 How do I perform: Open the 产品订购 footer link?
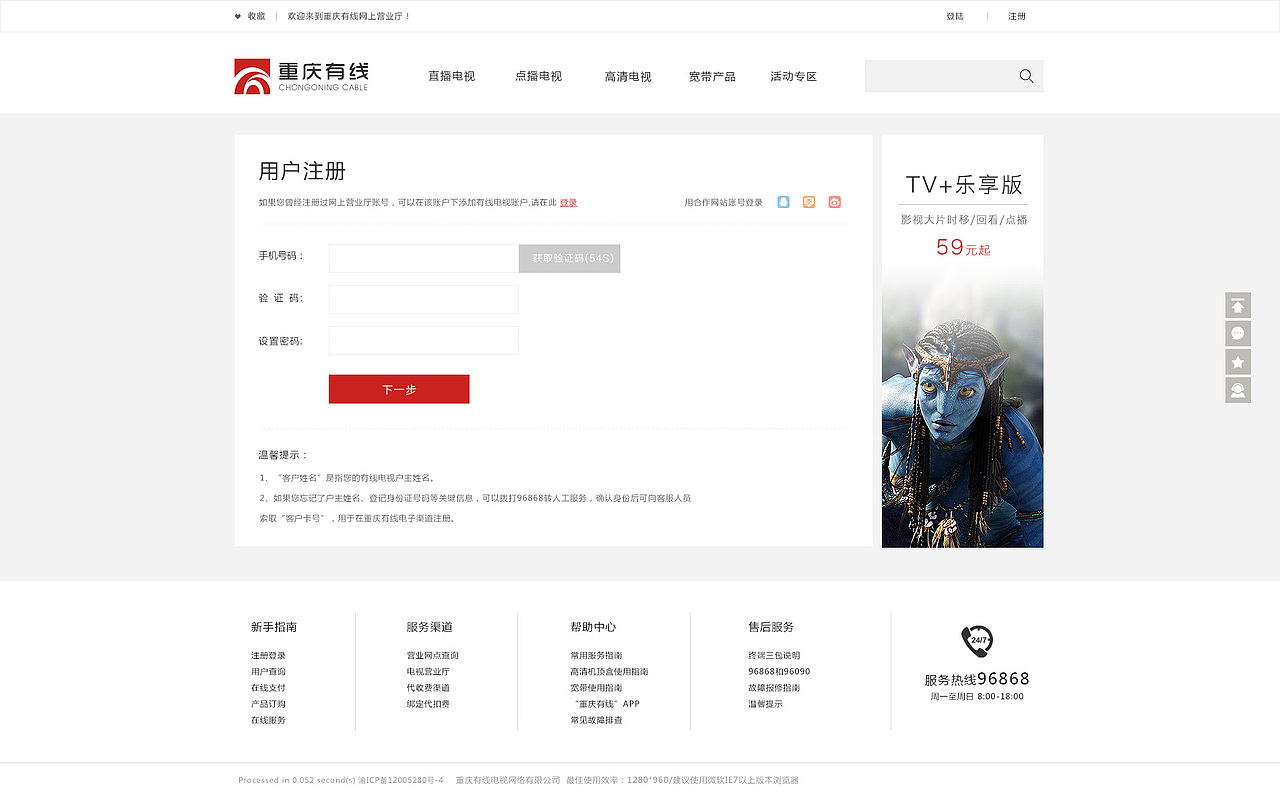(x=268, y=704)
